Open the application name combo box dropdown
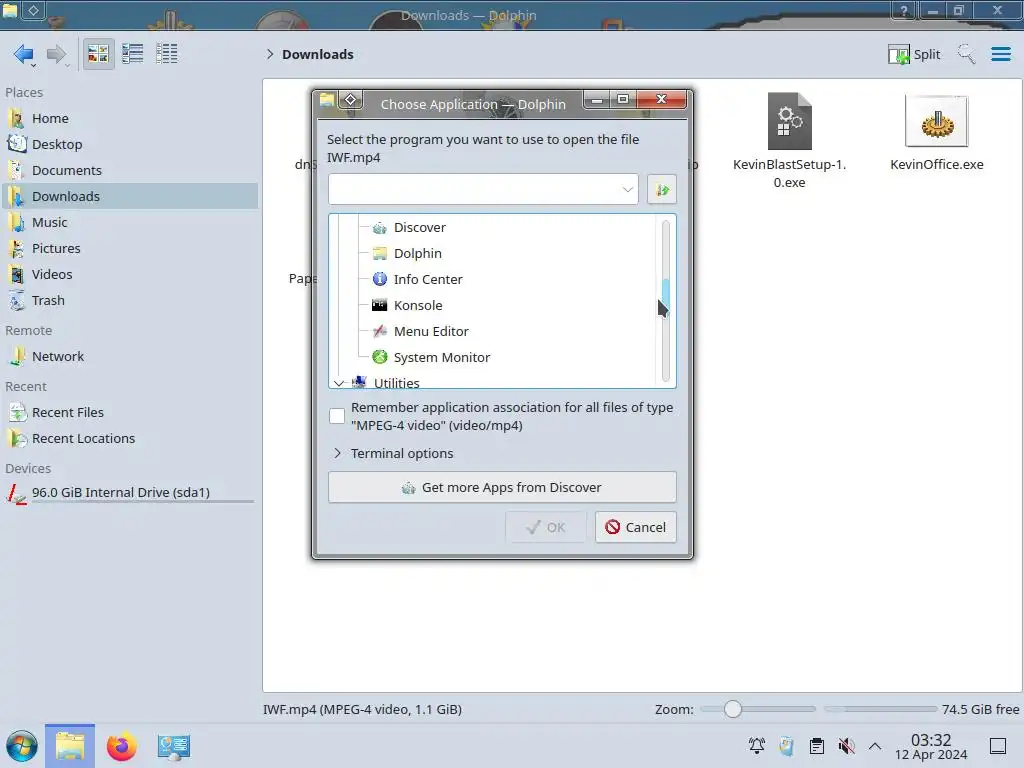 [x=627, y=189]
